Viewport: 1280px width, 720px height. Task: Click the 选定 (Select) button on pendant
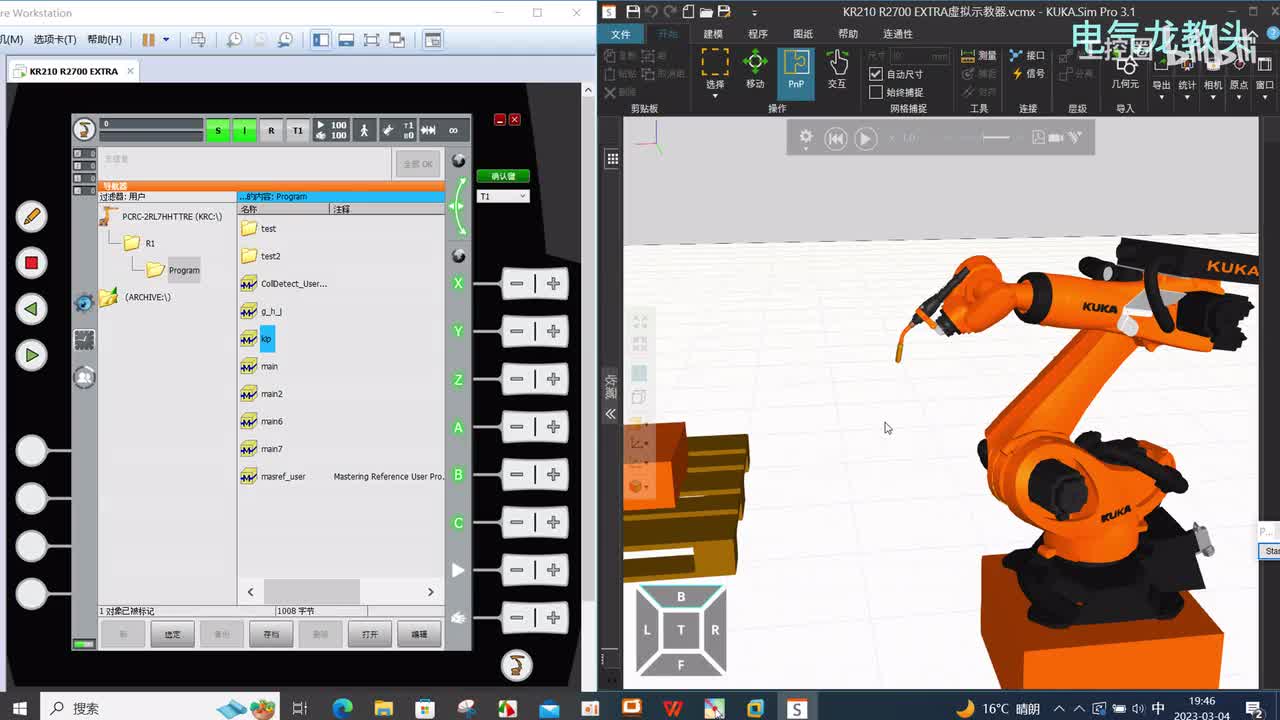[173, 634]
